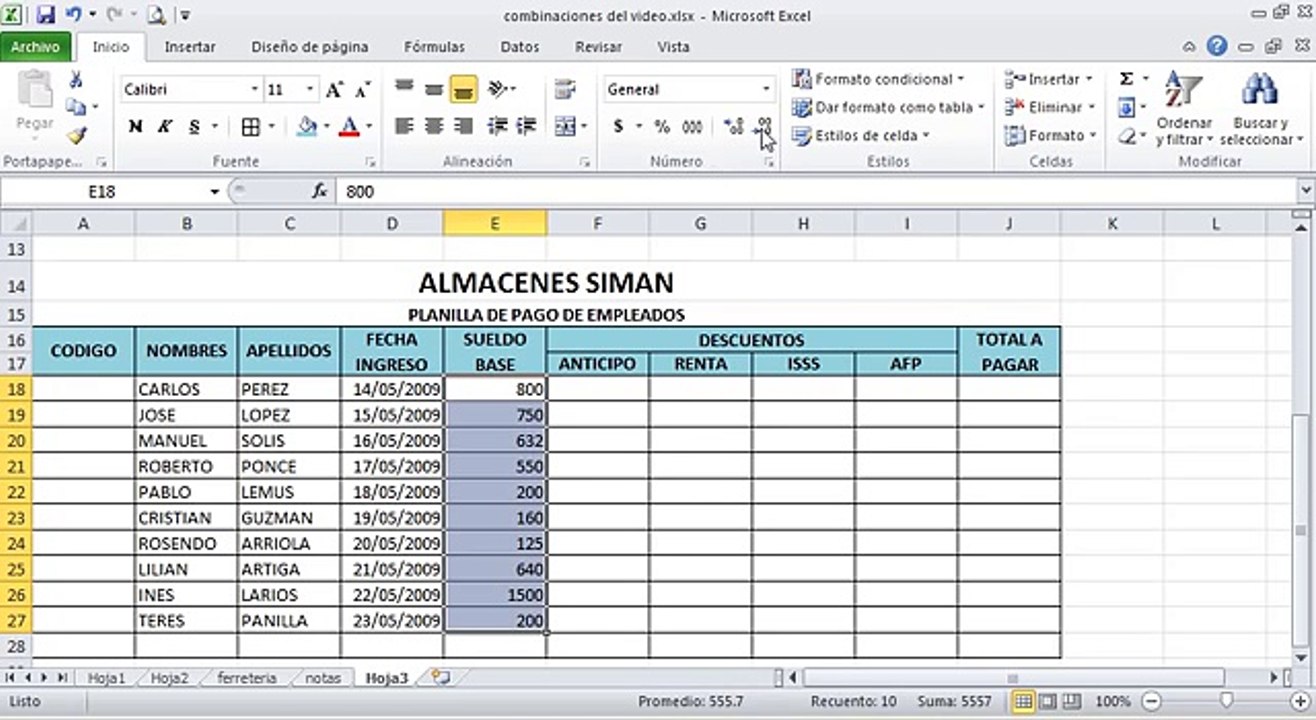Viewport: 1316px width, 720px height.
Task: Expand Dar formato como tabla menu
Action: (887, 107)
